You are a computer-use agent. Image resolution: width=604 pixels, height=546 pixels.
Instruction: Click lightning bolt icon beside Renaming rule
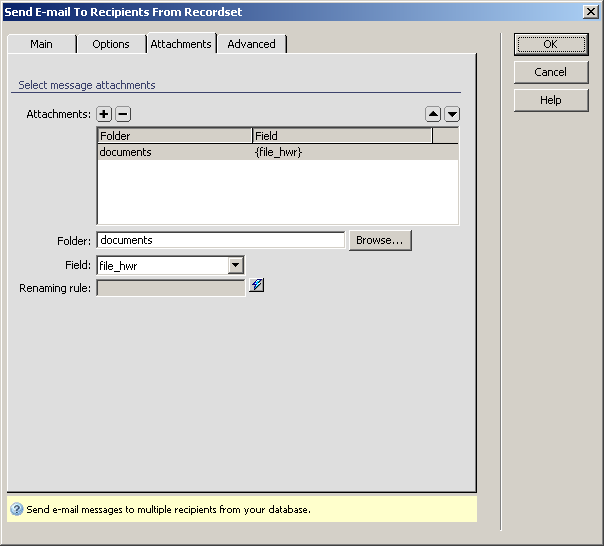click(257, 286)
